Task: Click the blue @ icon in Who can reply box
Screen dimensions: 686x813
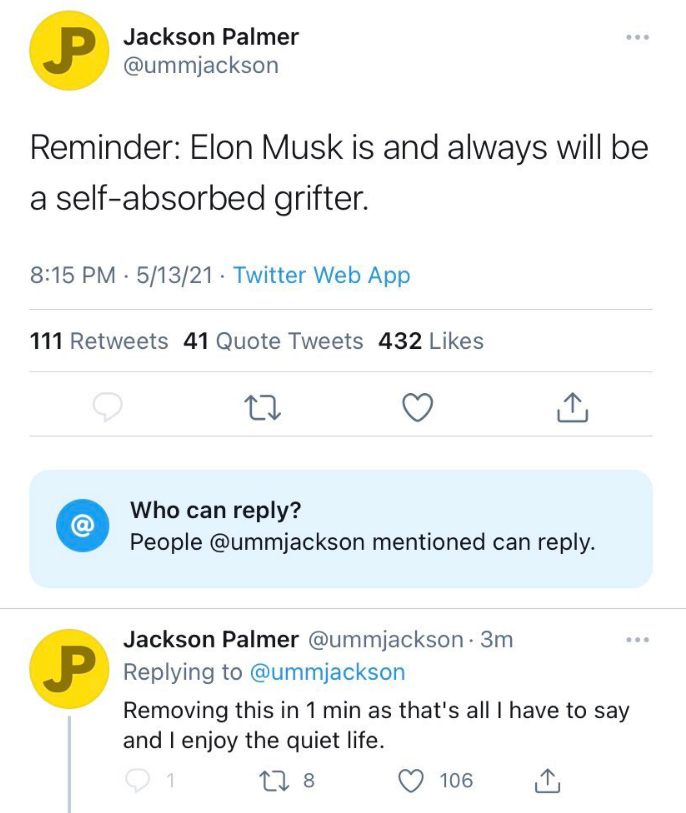Action: [x=82, y=525]
